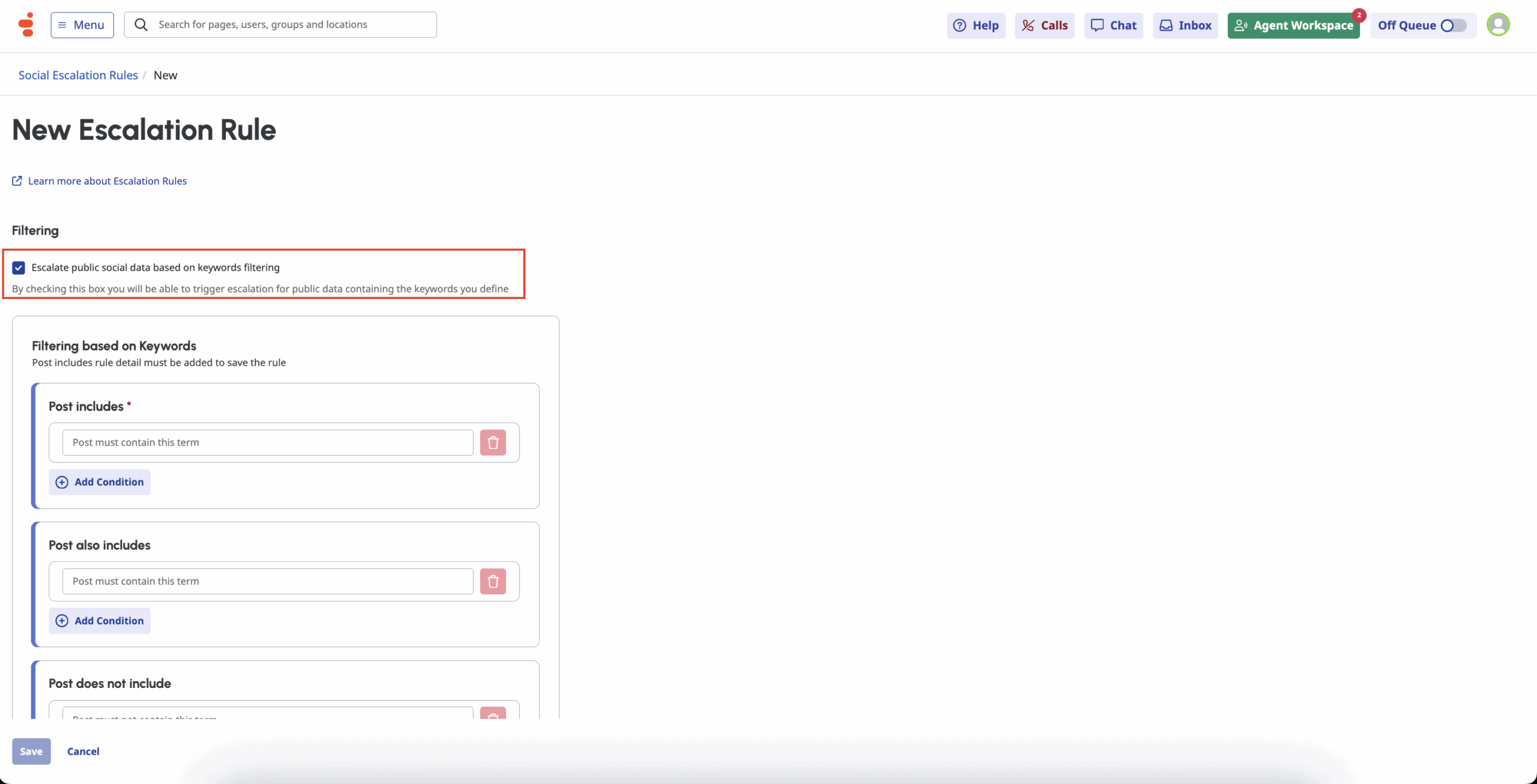This screenshot has width=1537, height=784.
Task: Open Agent Workspace
Action: [1293, 25]
